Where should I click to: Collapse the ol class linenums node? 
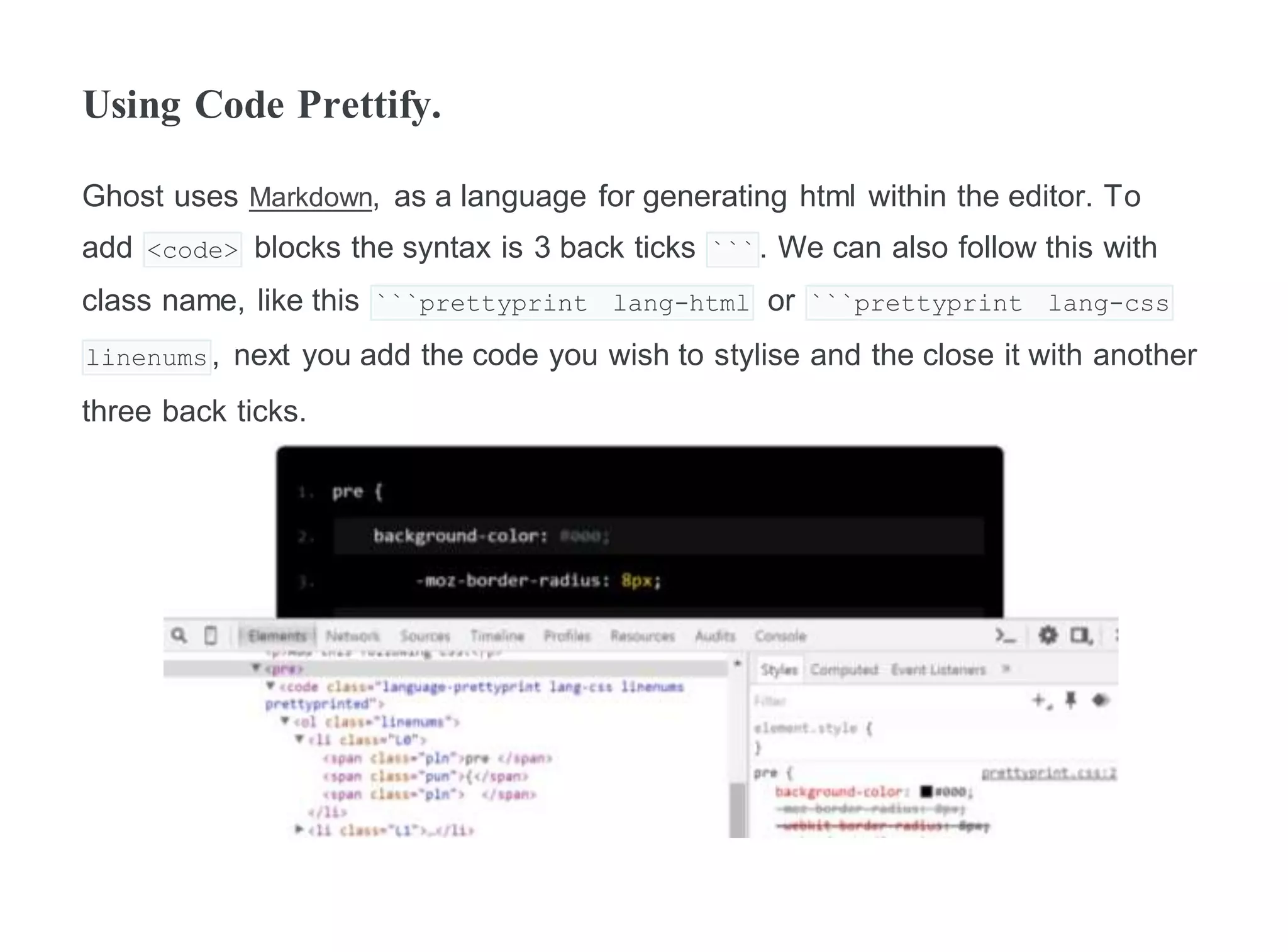pyautogui.click(x=285, y=721)
